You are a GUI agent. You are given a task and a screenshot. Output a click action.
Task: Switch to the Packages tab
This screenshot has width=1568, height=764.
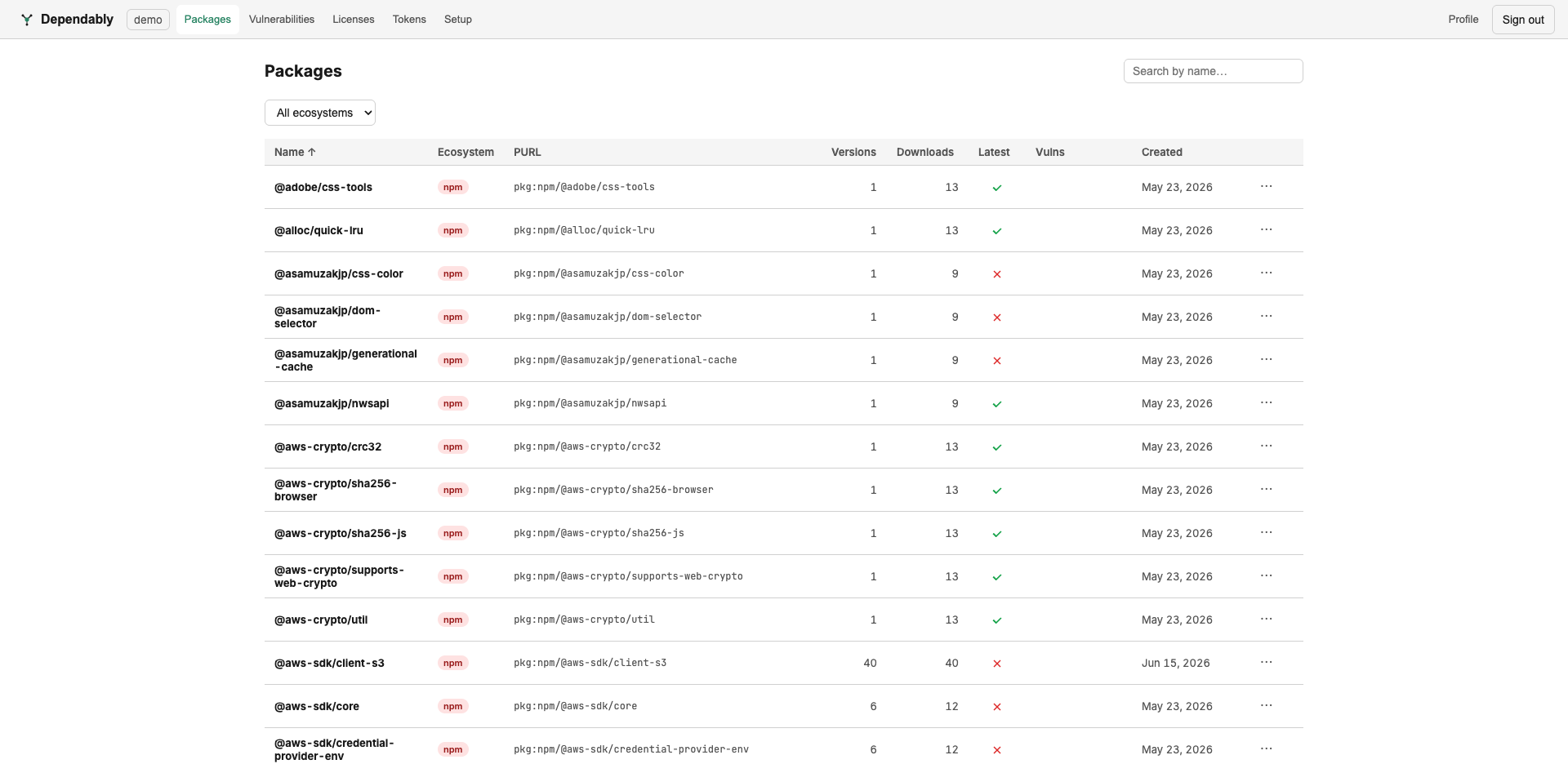pyautogui.click(x=207, y=19)
